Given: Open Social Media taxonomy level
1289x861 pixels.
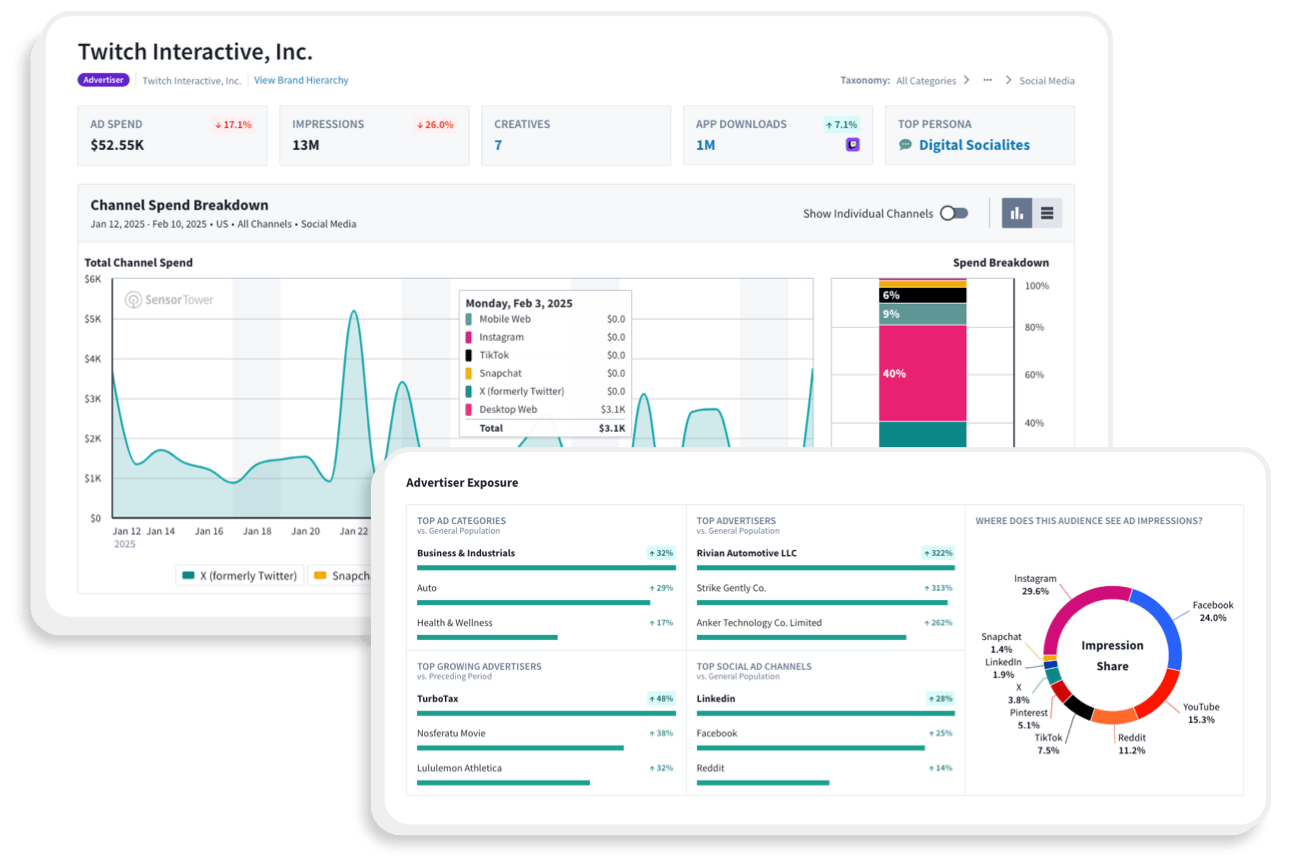Looking at the screenshot, I should coord(1046,81).
